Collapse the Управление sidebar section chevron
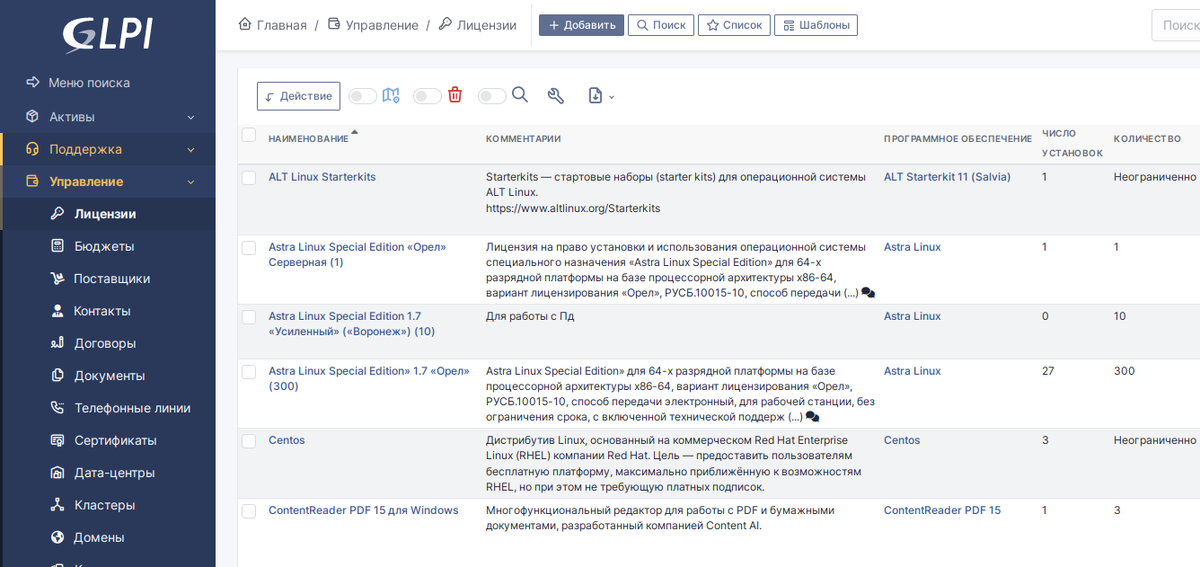This screenshot has width=1200, height=567. 190,182
